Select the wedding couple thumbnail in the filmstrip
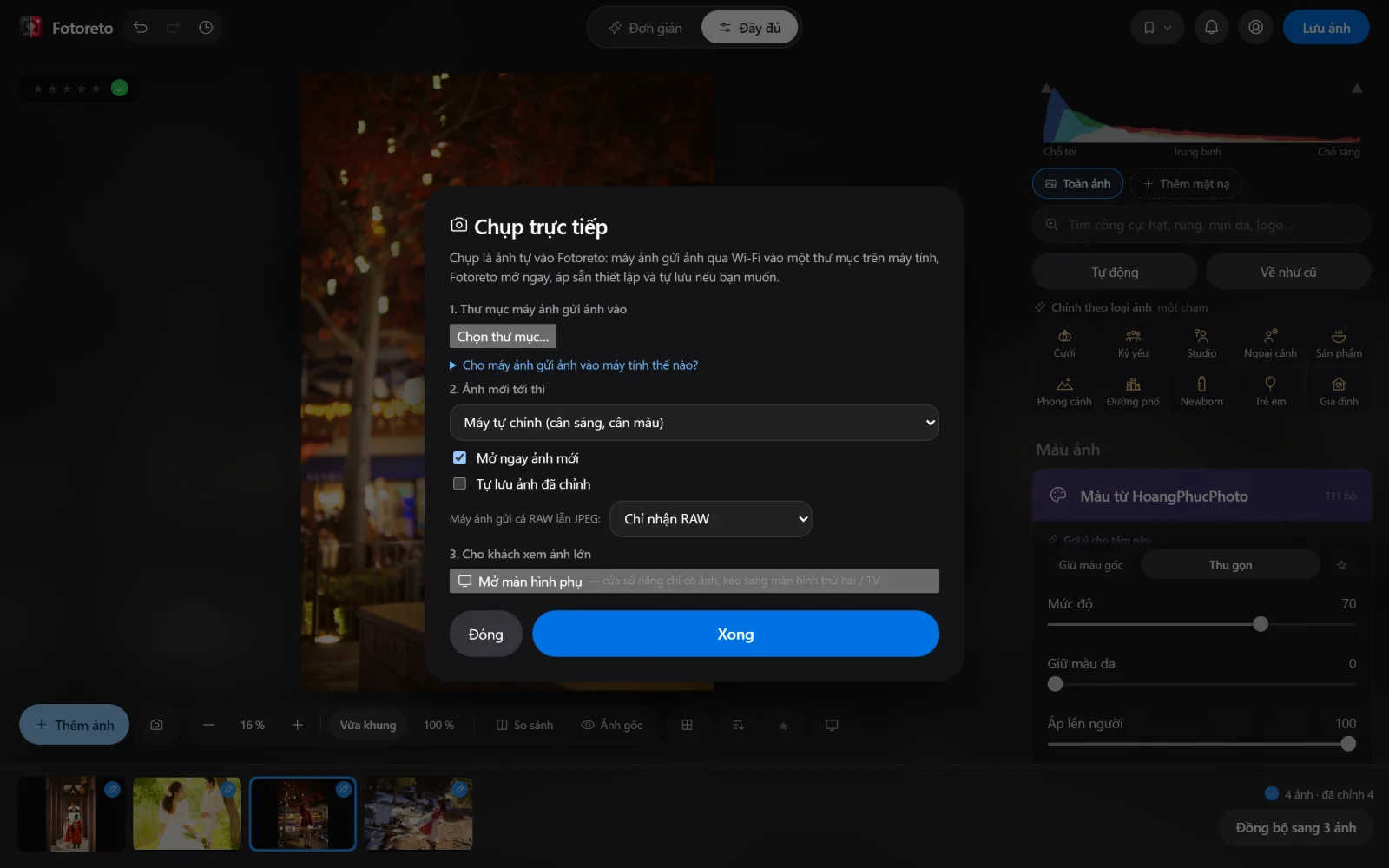1389x868 pixels. click(187, 813)
